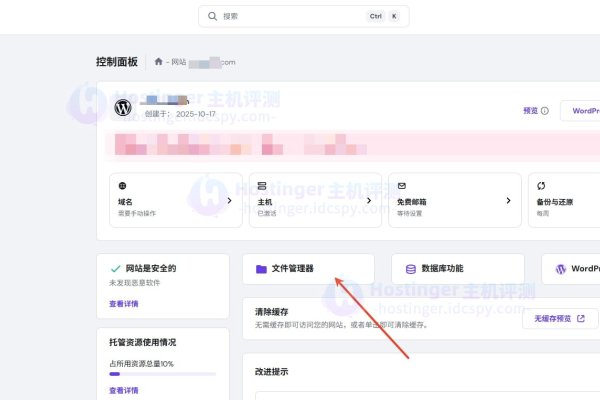Viewport: 600px width, 400px height.
Task: Click the 控制面板 heading
Action: click(x=117, y=62)
